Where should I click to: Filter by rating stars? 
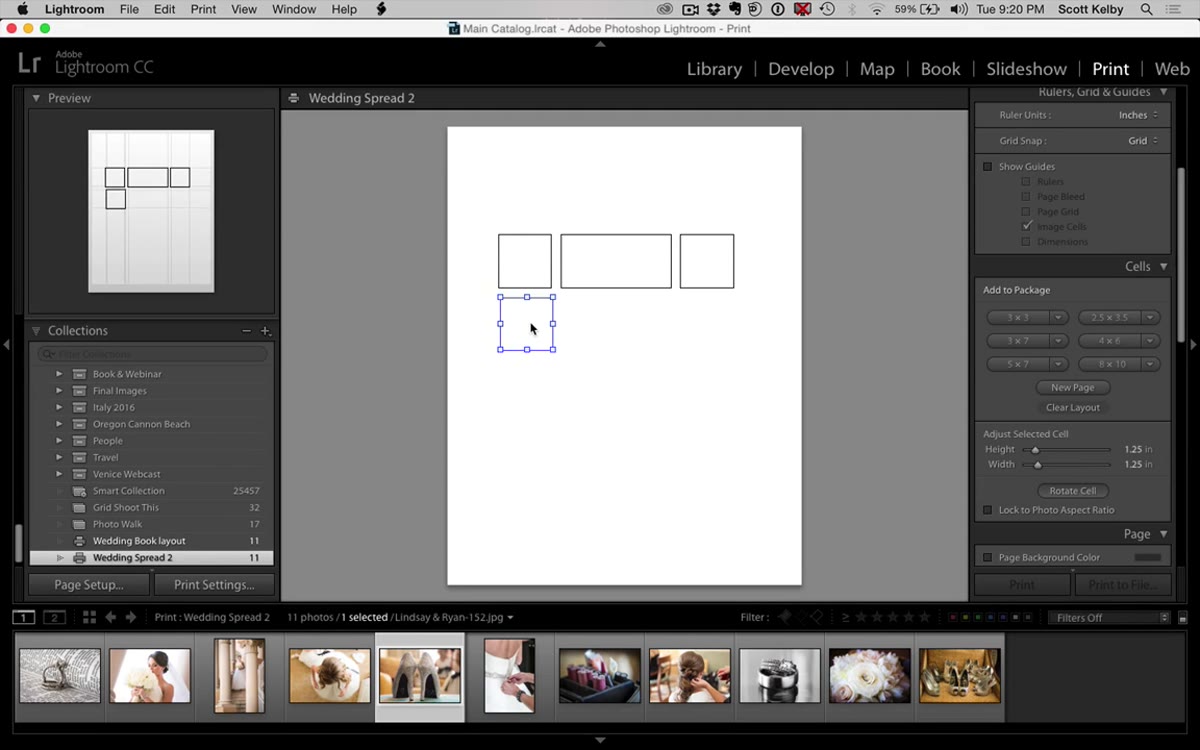coord(893,617)
